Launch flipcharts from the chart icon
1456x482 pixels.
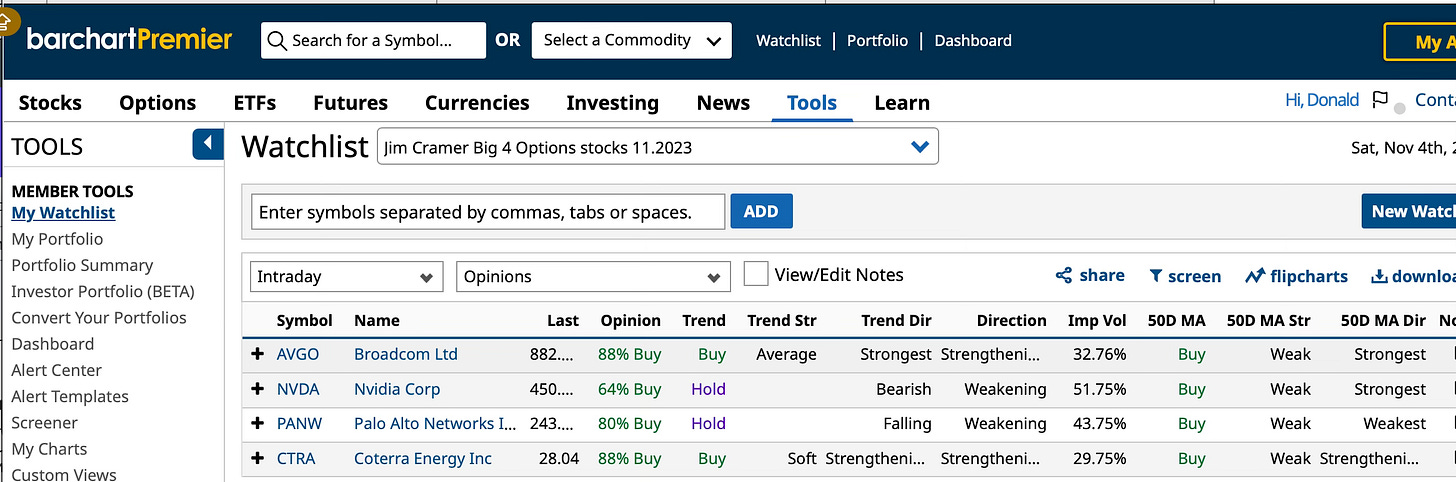point(1255,276)
